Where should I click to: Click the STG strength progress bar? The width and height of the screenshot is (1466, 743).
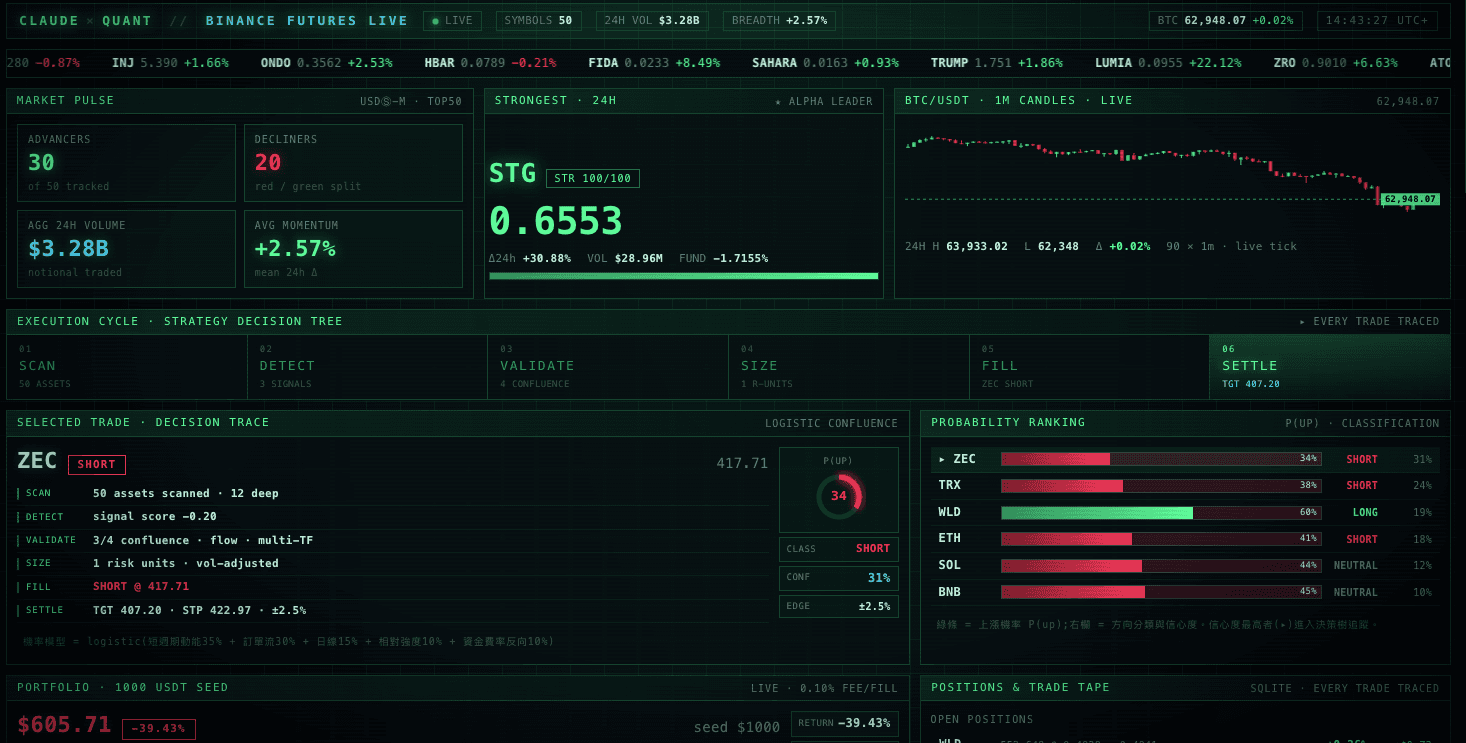click(x=684, y=276)
